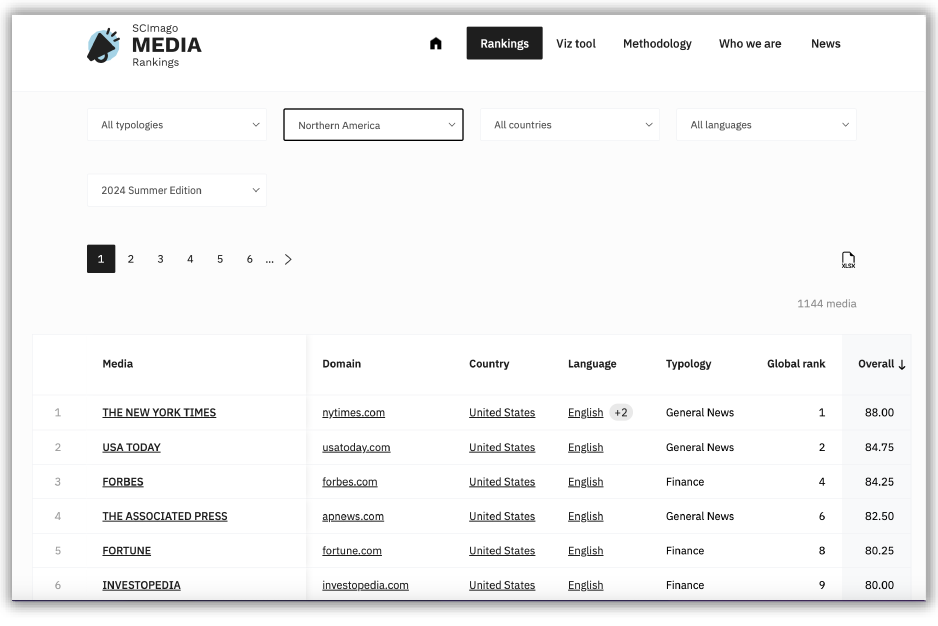The image size is (938, 626).
Task: Expand the All languages dropdown
Action: click(x=766, y=124)
